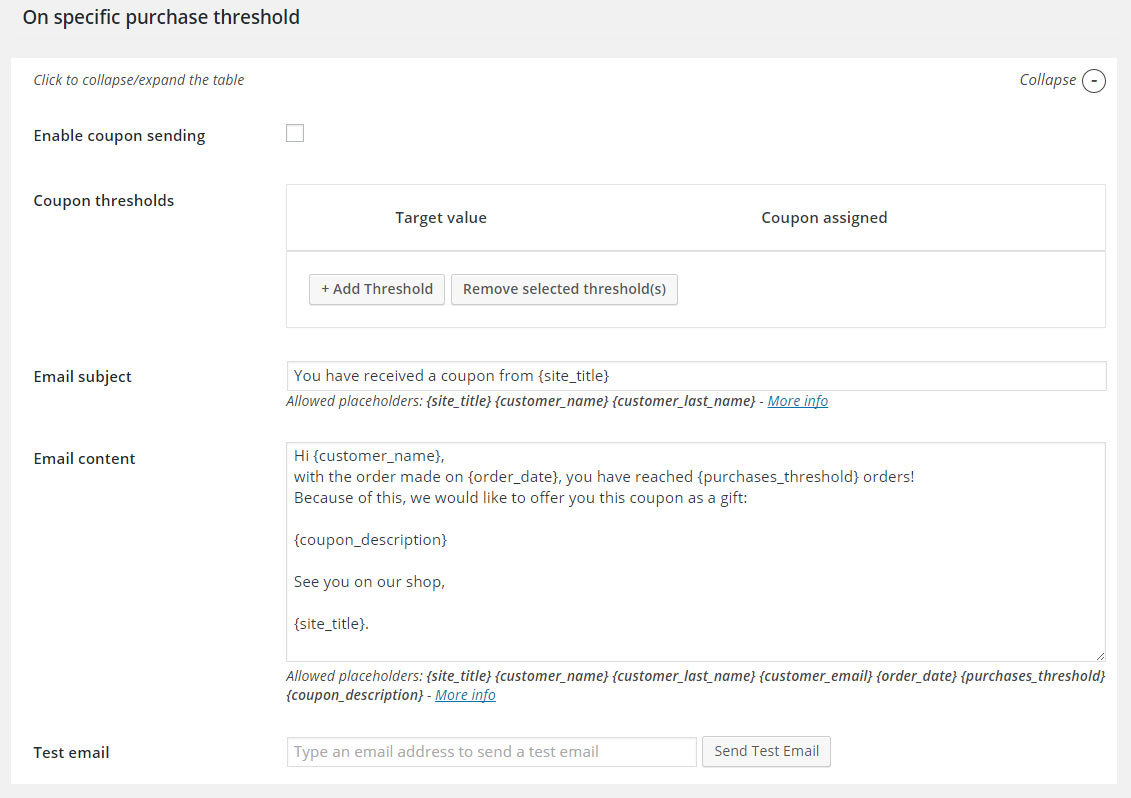The height and width of the screenshot is (798, 1131).
Task: Click the 'Email subject' label text
Action: click(x=83, y=377)
